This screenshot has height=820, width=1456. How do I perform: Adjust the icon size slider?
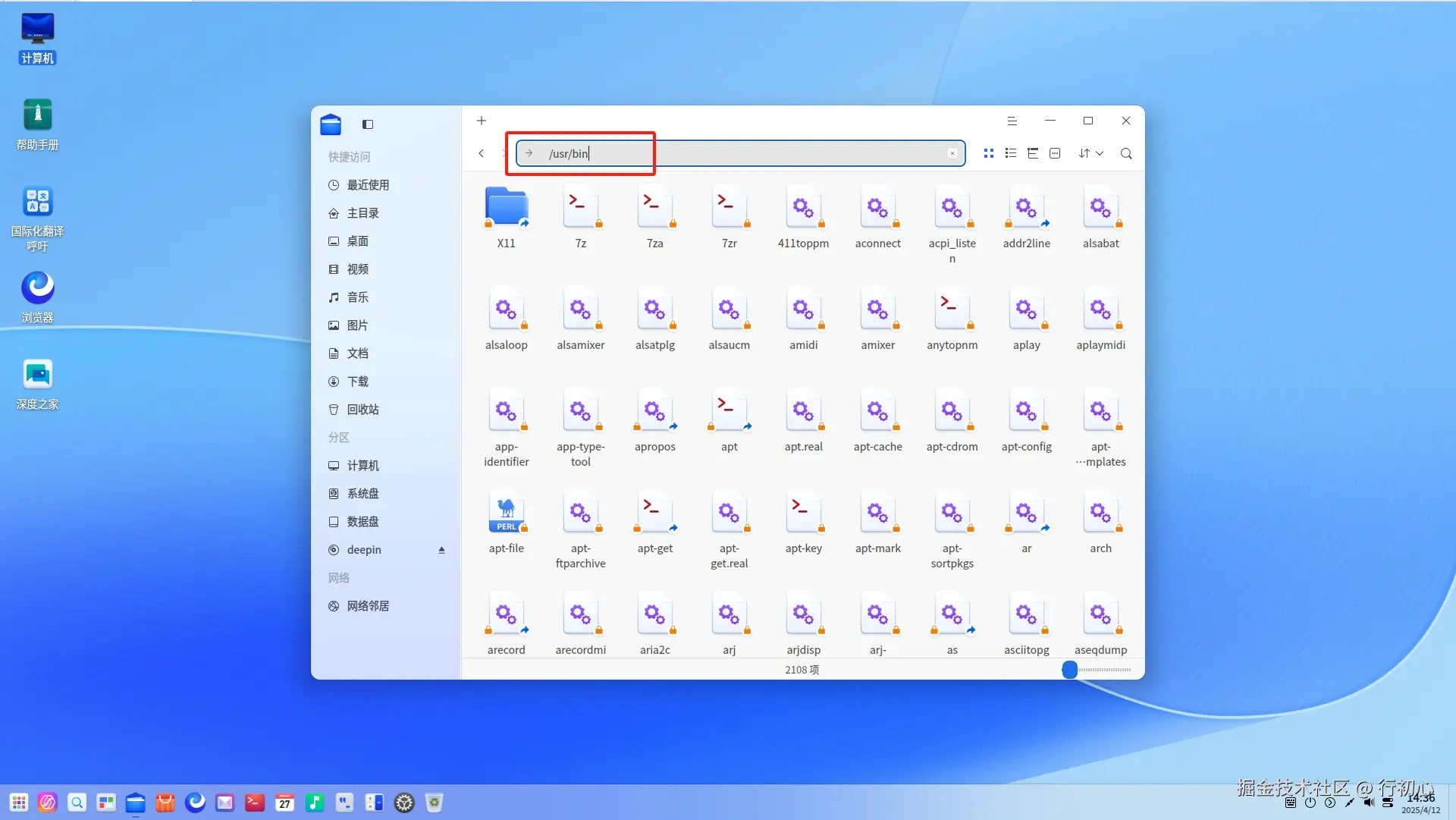tap(1069, 670)
